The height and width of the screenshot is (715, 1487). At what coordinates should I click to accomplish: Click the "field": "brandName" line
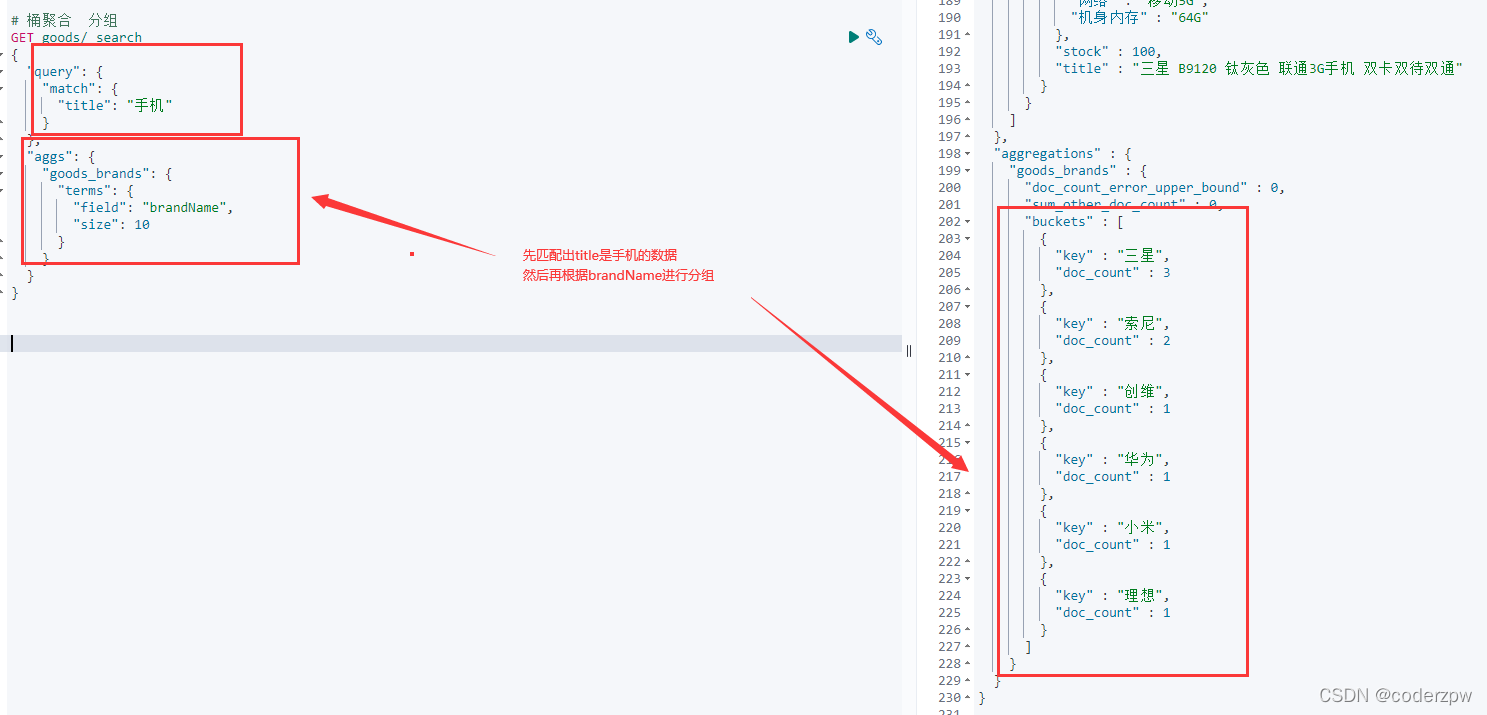pos(153,208)
